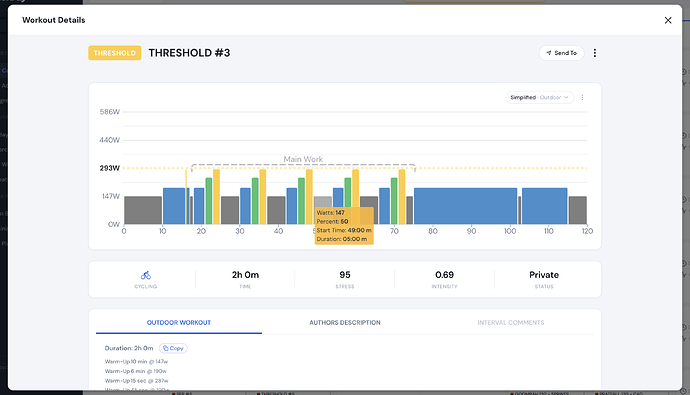
Task: Select the final gray cooldown bar
Action: (577, 210)
